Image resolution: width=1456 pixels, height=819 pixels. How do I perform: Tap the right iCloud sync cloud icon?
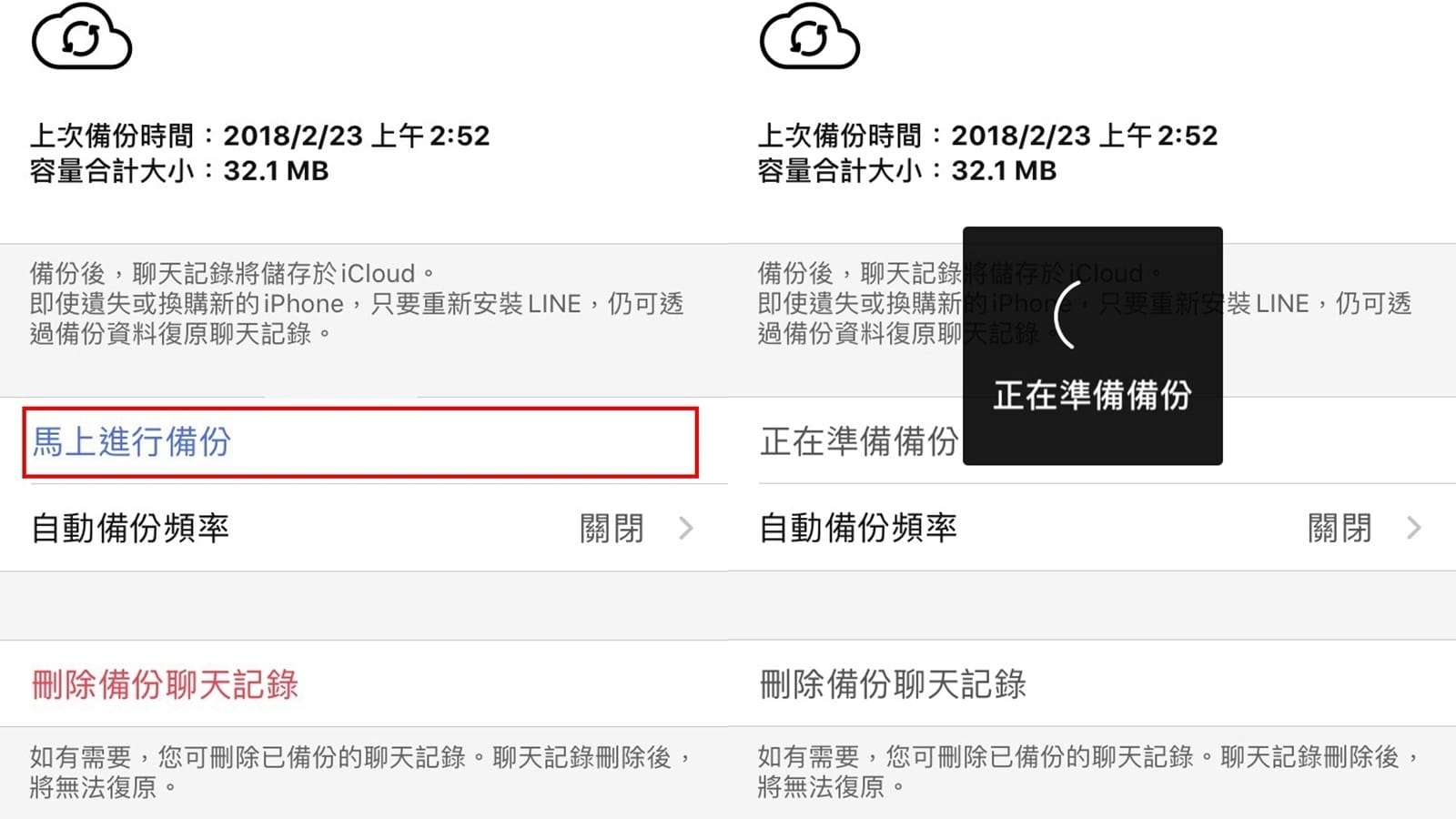[810, 37]
